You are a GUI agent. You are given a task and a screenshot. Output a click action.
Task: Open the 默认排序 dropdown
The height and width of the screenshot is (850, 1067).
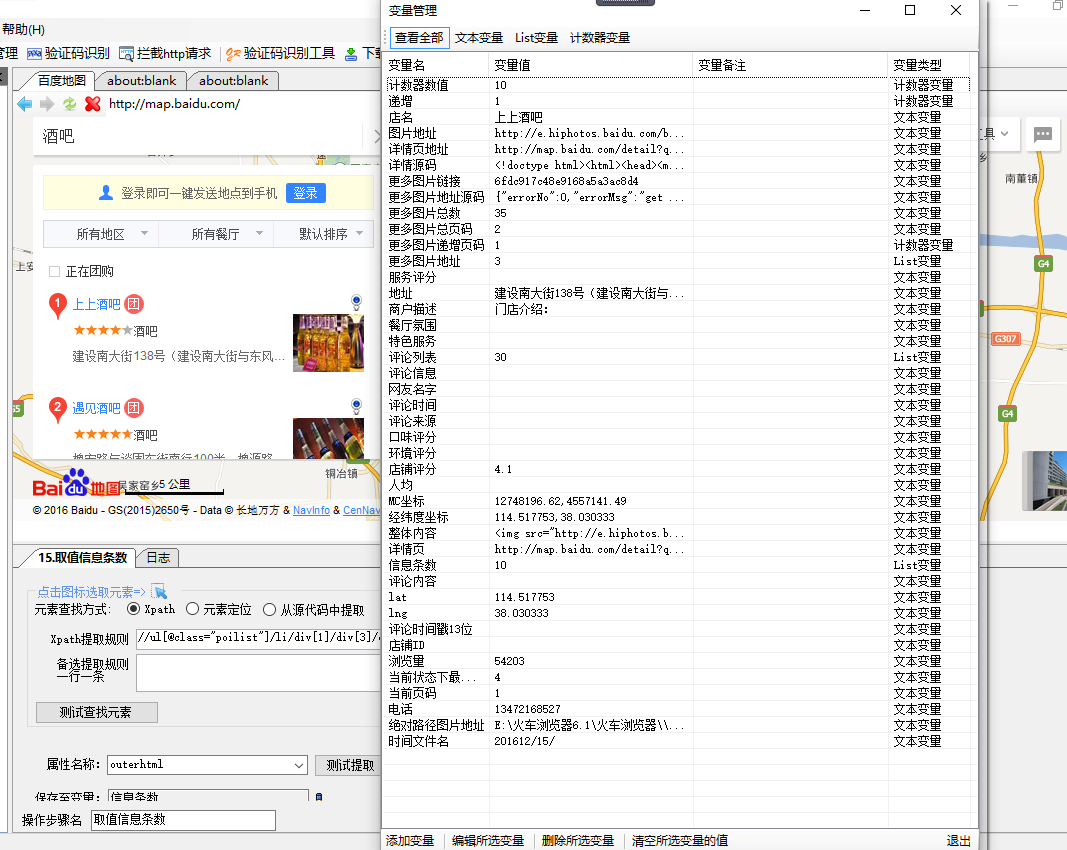coord(323,234)
